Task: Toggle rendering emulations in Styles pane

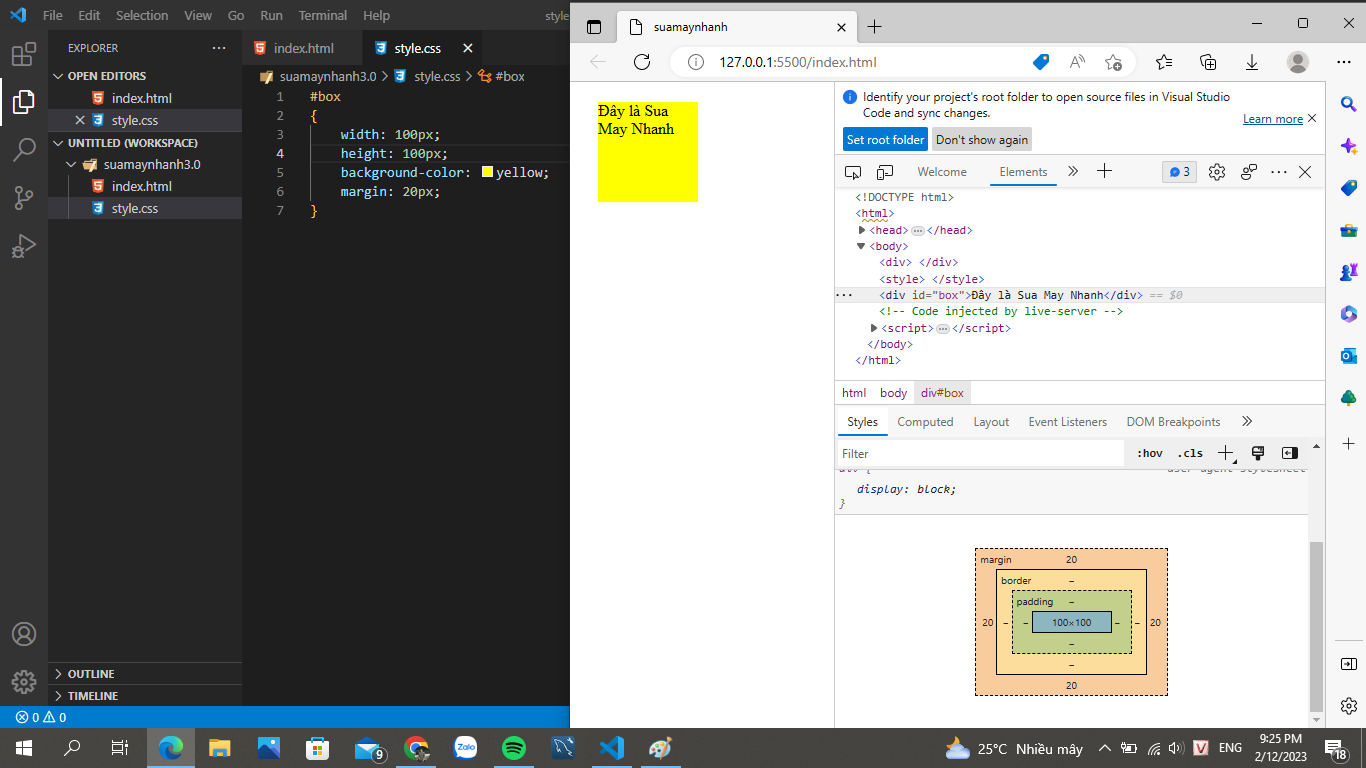Action: pos(1258,453)
